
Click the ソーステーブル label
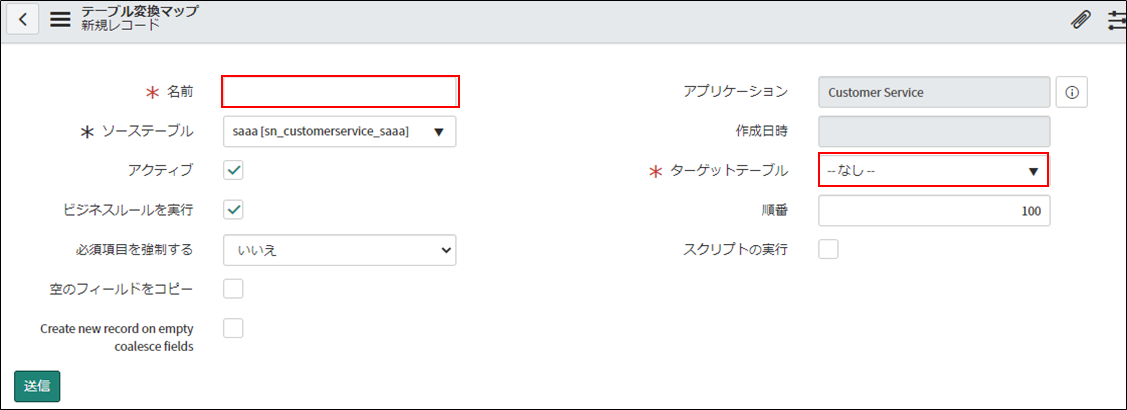click(148, 131)
